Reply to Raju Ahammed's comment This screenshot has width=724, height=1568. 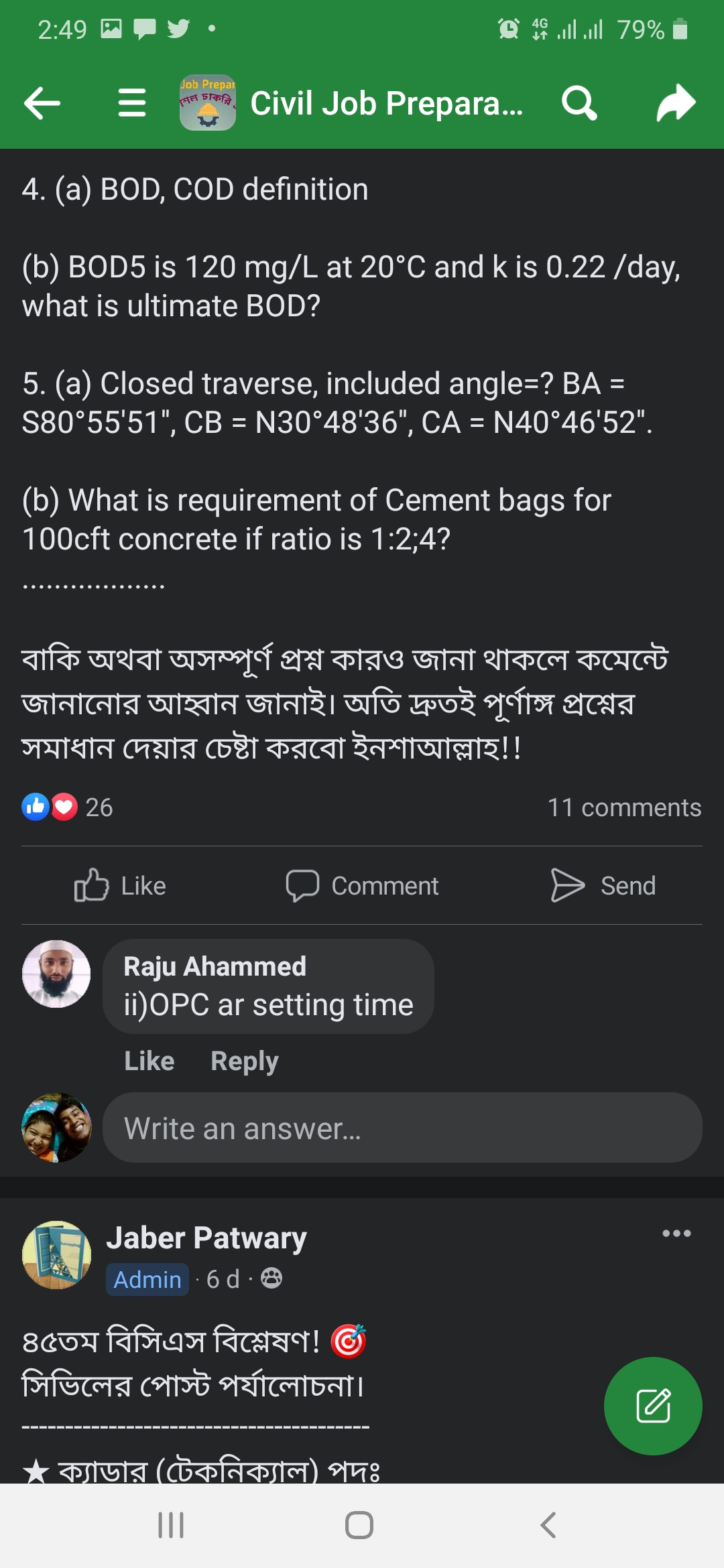pyautogui.click(x=245, y=1061)
